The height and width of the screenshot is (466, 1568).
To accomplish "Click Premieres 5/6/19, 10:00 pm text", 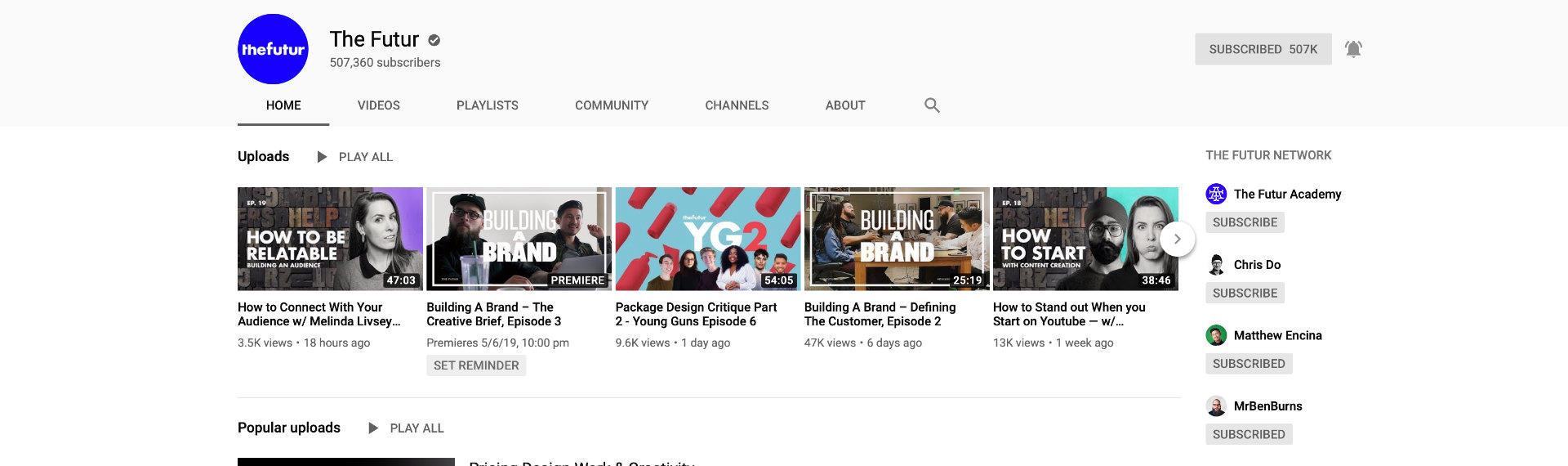I will point(497,343).
